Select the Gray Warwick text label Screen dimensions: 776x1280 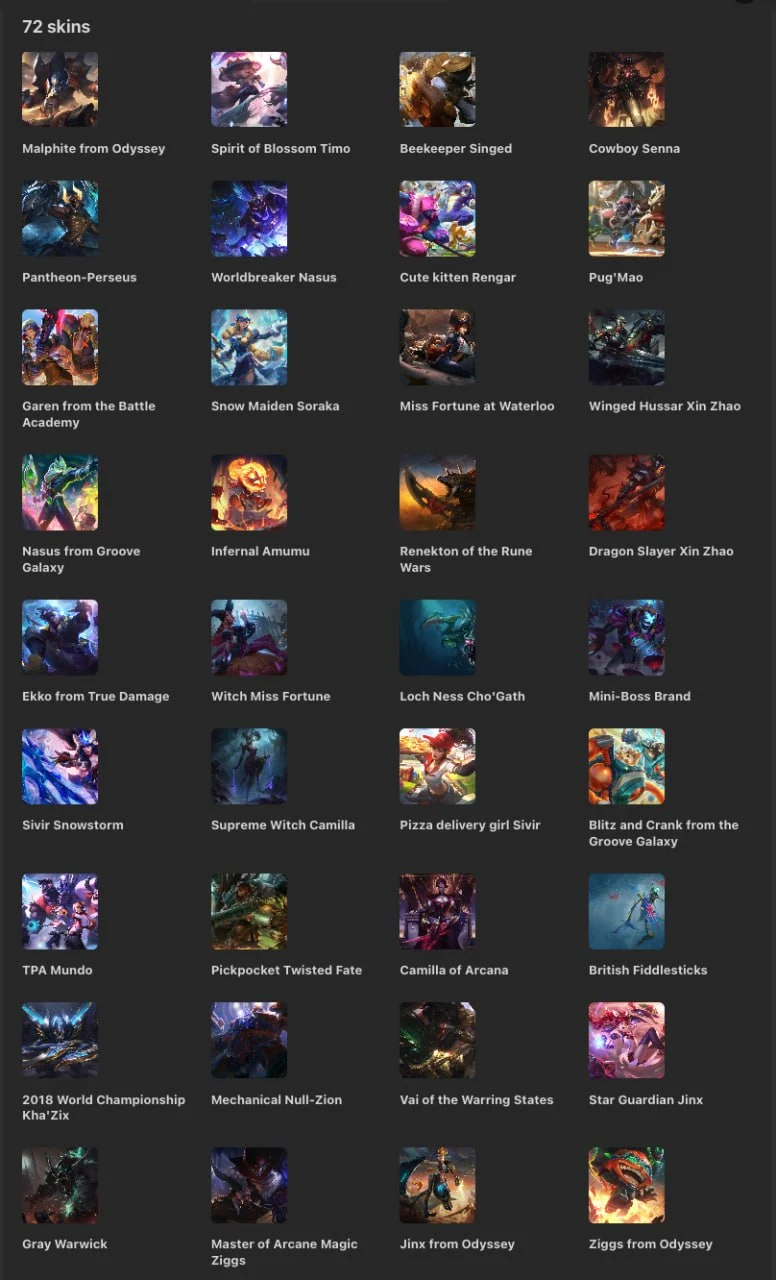click(65, 1244)
